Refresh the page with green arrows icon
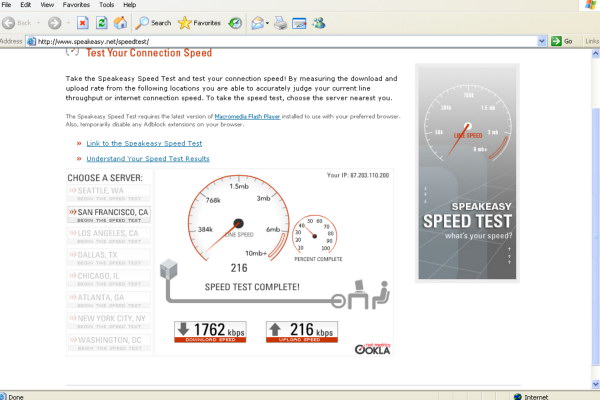The width and height of the screenshot is (600, 400). point(101,23)
